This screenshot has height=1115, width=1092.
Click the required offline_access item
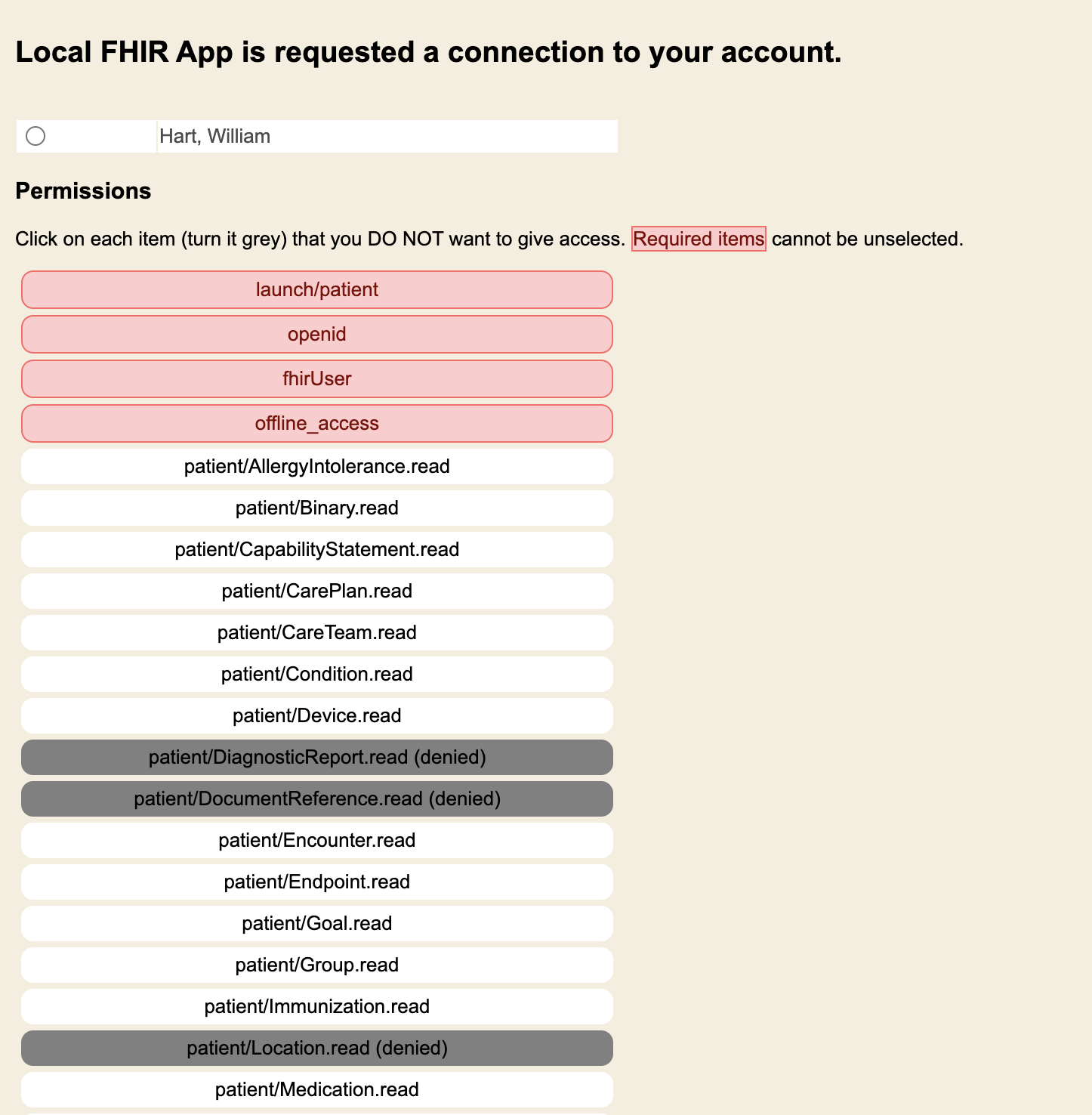tap(317, 424)
